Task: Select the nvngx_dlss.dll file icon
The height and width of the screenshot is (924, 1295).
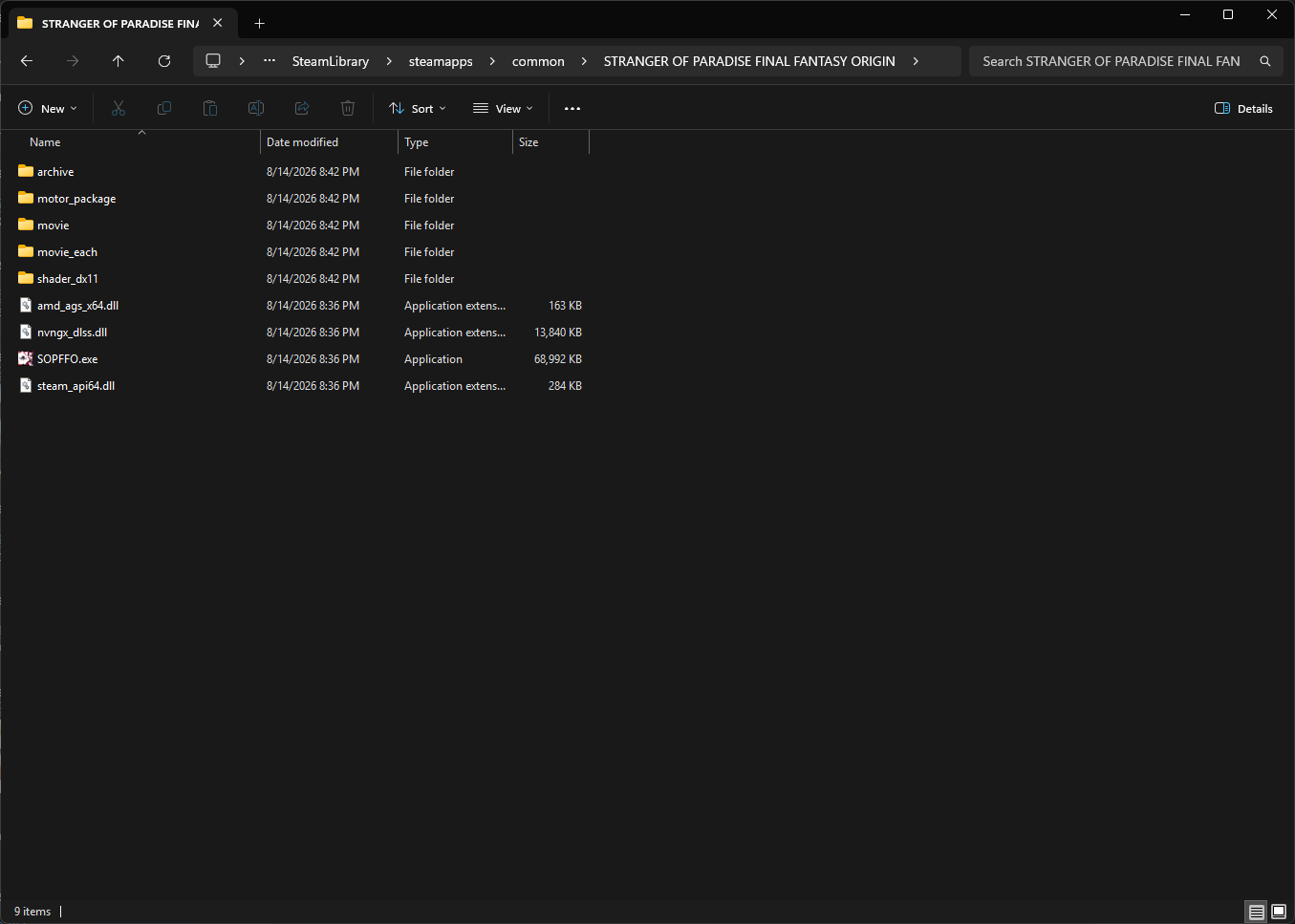Action: (x=26, y=333)
